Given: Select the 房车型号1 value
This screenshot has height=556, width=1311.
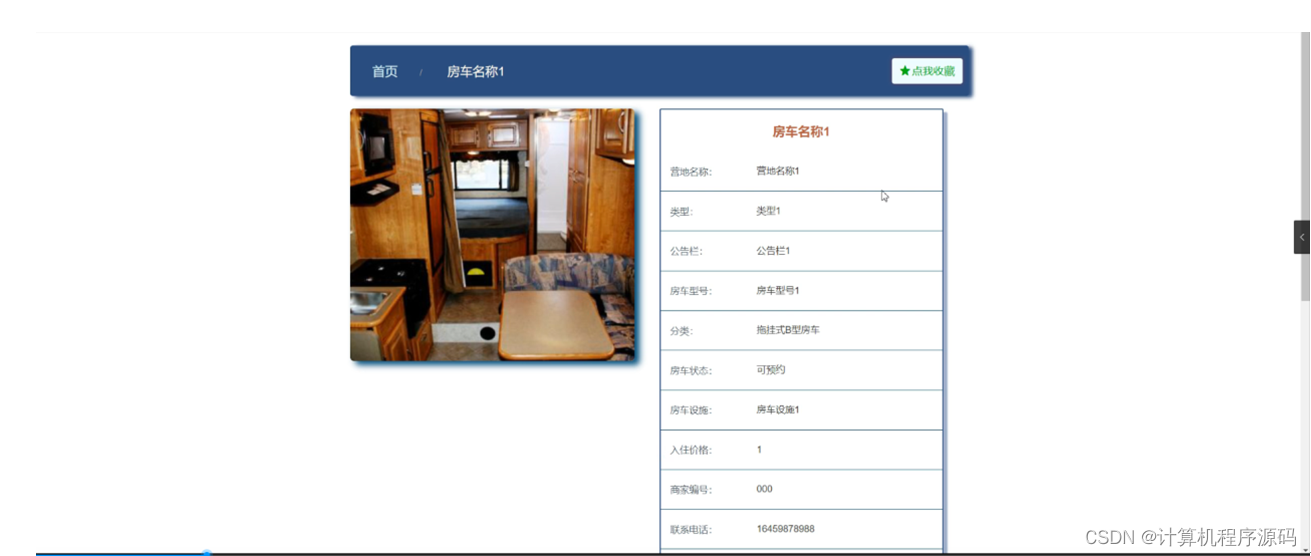Looking at the screenshot, I should tap(778, 290).
